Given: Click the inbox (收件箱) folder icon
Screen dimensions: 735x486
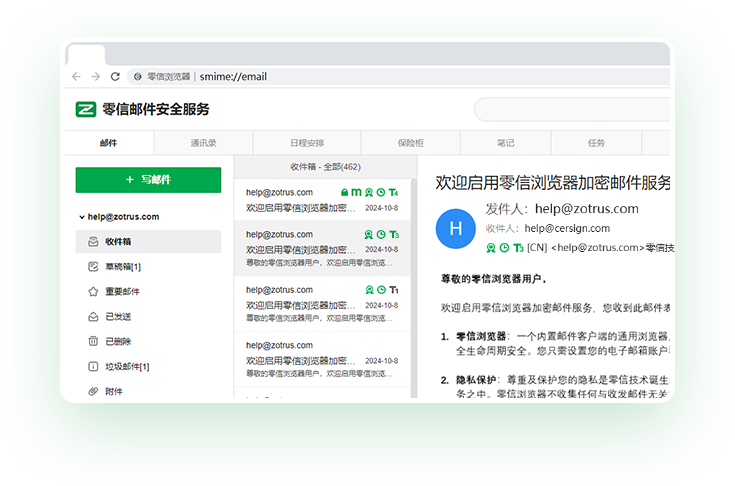Looking at the screenshot, I should 93,242.
